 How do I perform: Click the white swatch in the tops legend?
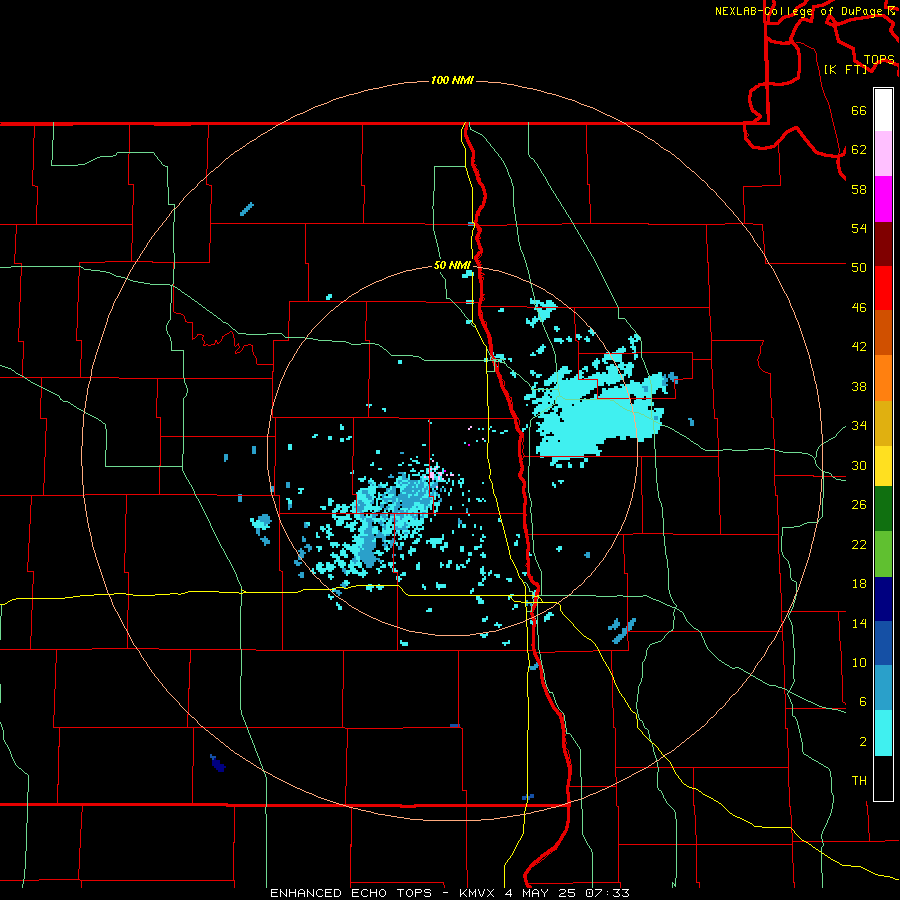pos(883,110)
